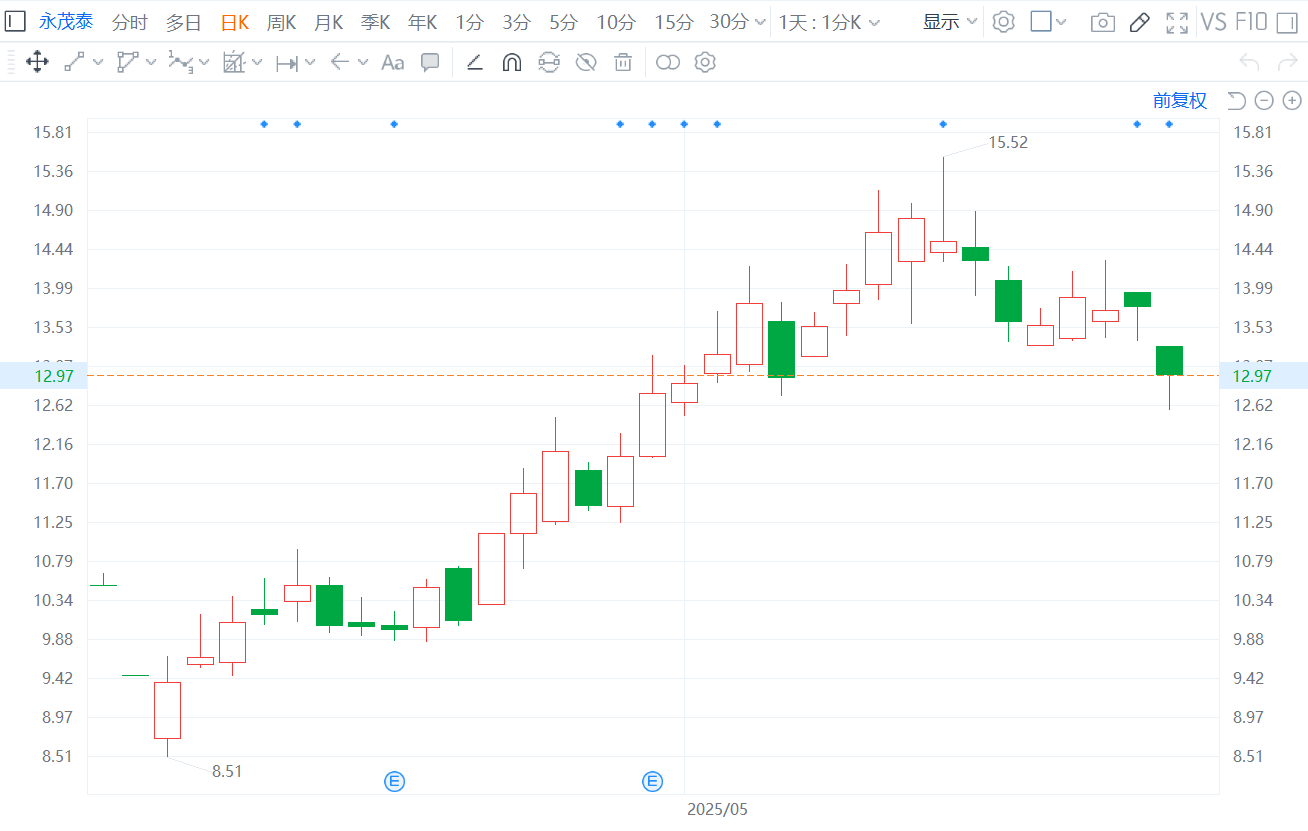Open the F10 company info button

[1251, 22]
